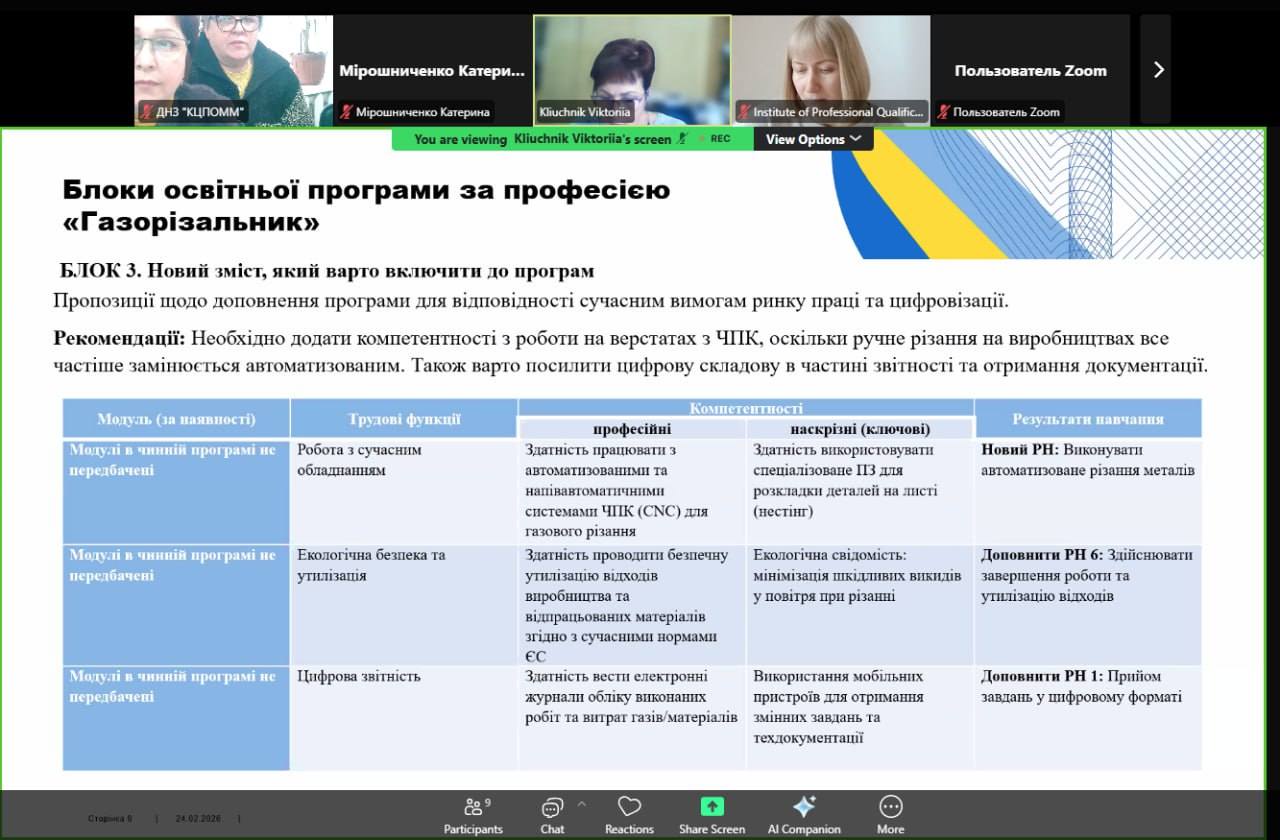
Task: Click muted mic icon on Пользователь Zoom label
Action: [x=943, y=112]
